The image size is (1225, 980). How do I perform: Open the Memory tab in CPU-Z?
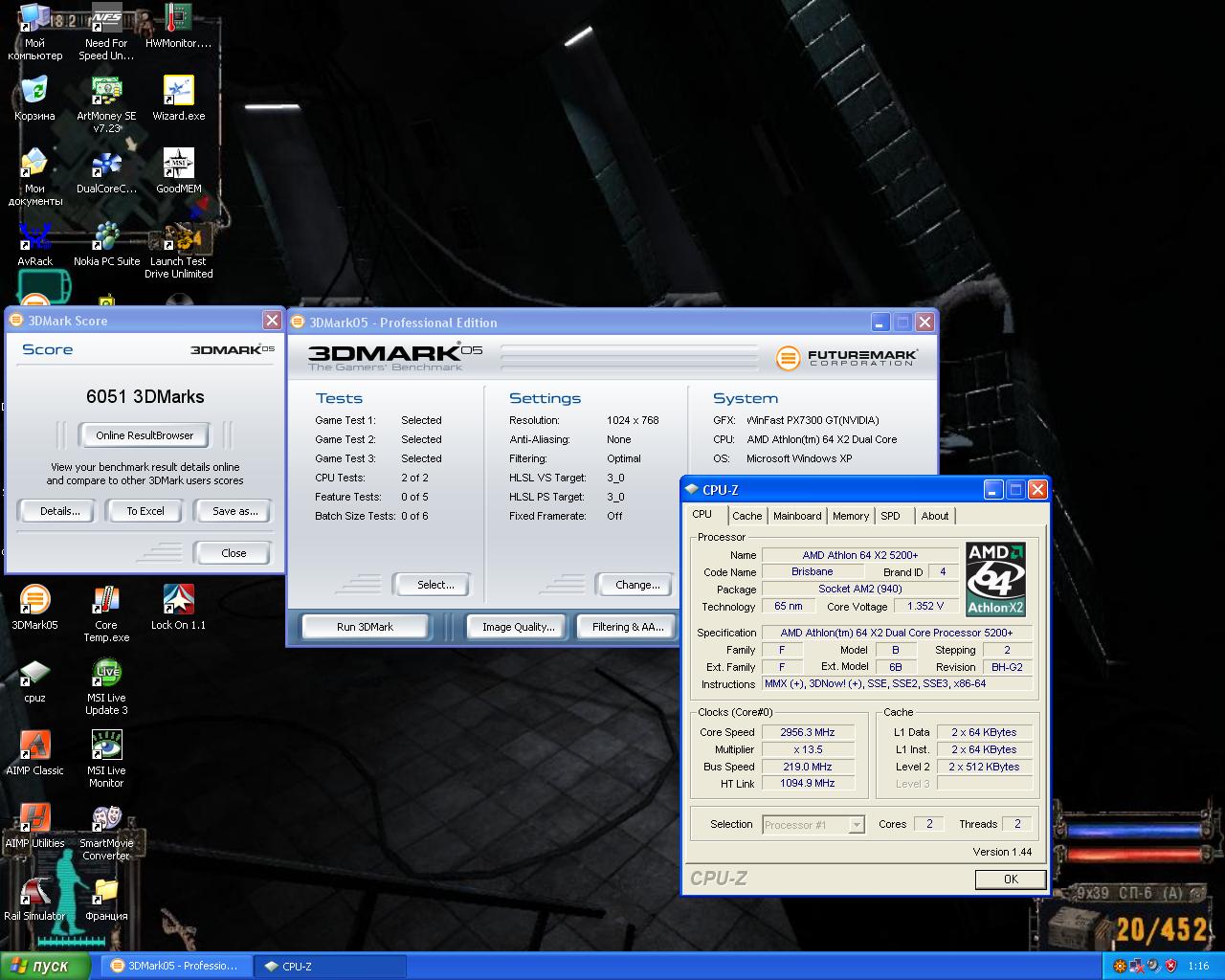pos(851,516)
